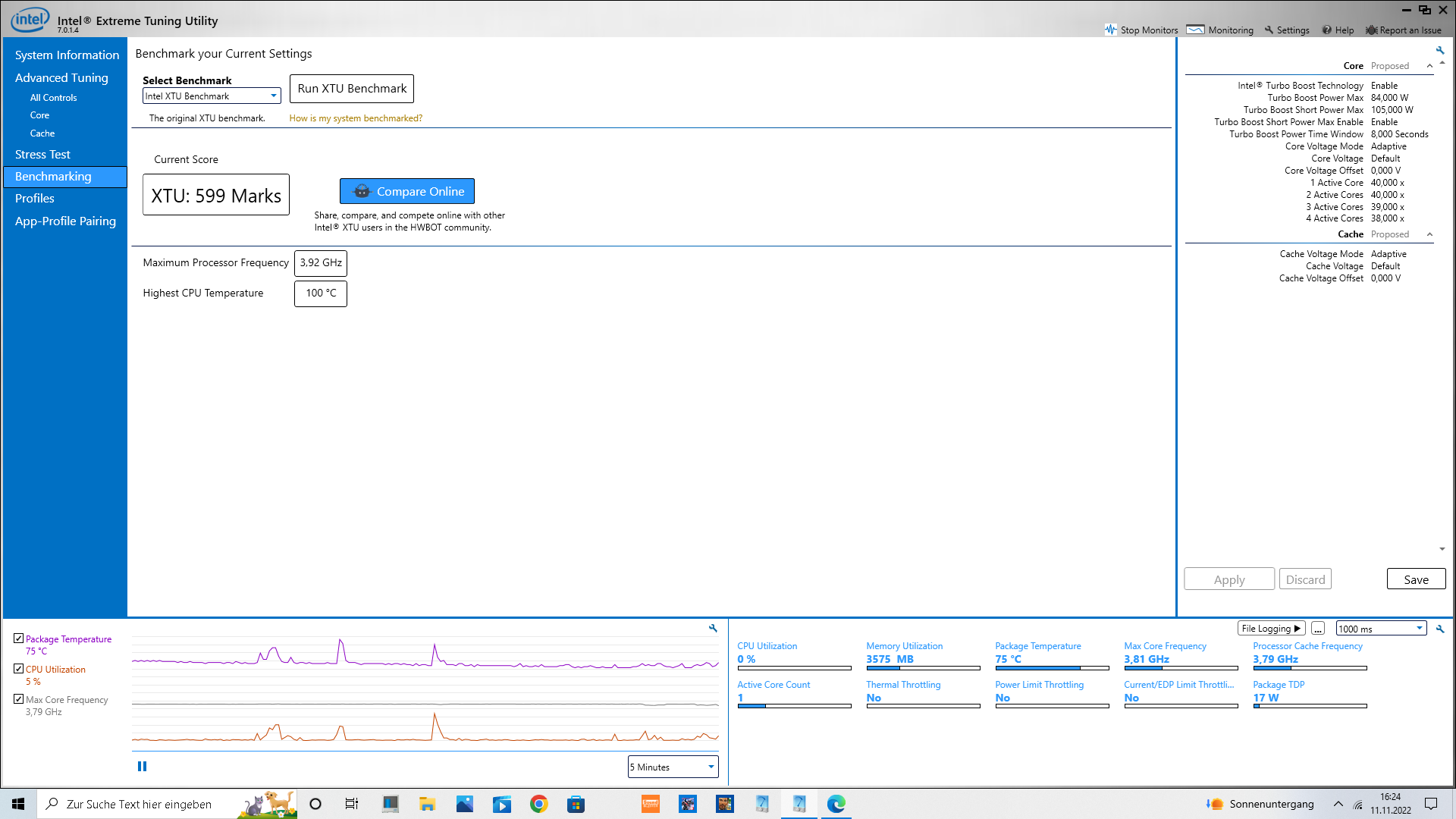Open Task View in taskbar
The image size is (1456, 819).
(x=351, y=804)
